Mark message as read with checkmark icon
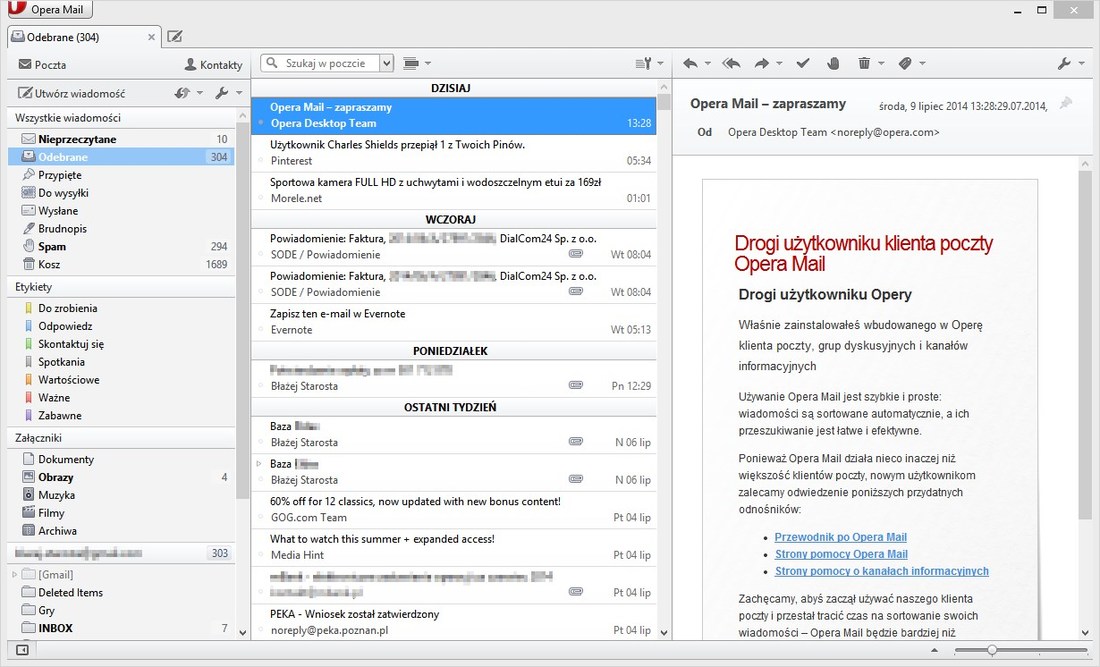This screenshot has width=1100, height=667. coord(803,64)
